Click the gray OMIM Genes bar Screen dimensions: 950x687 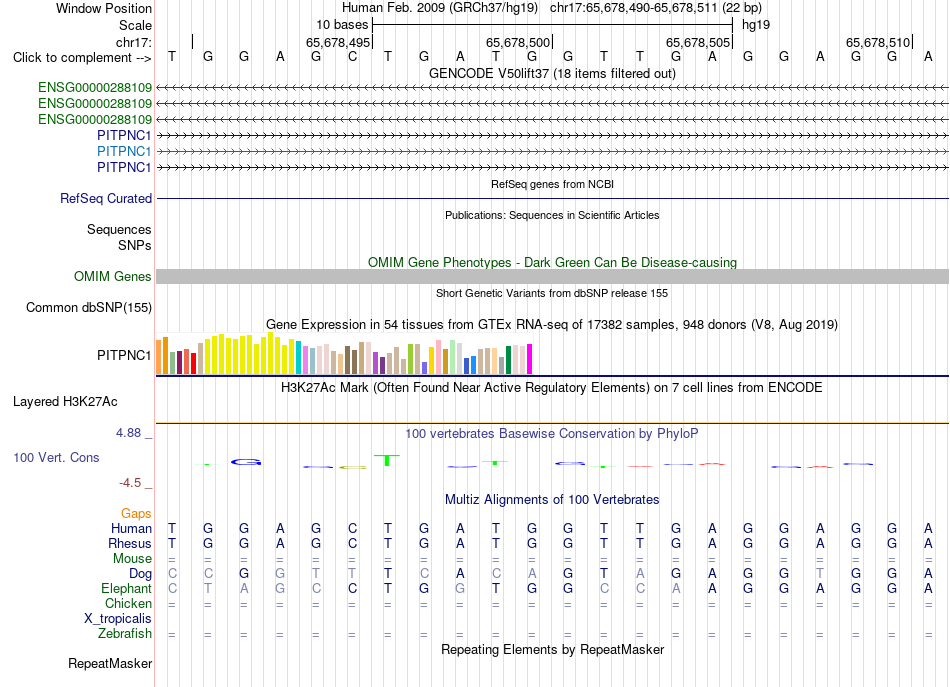pyautogui.click(x=552, y=276)
